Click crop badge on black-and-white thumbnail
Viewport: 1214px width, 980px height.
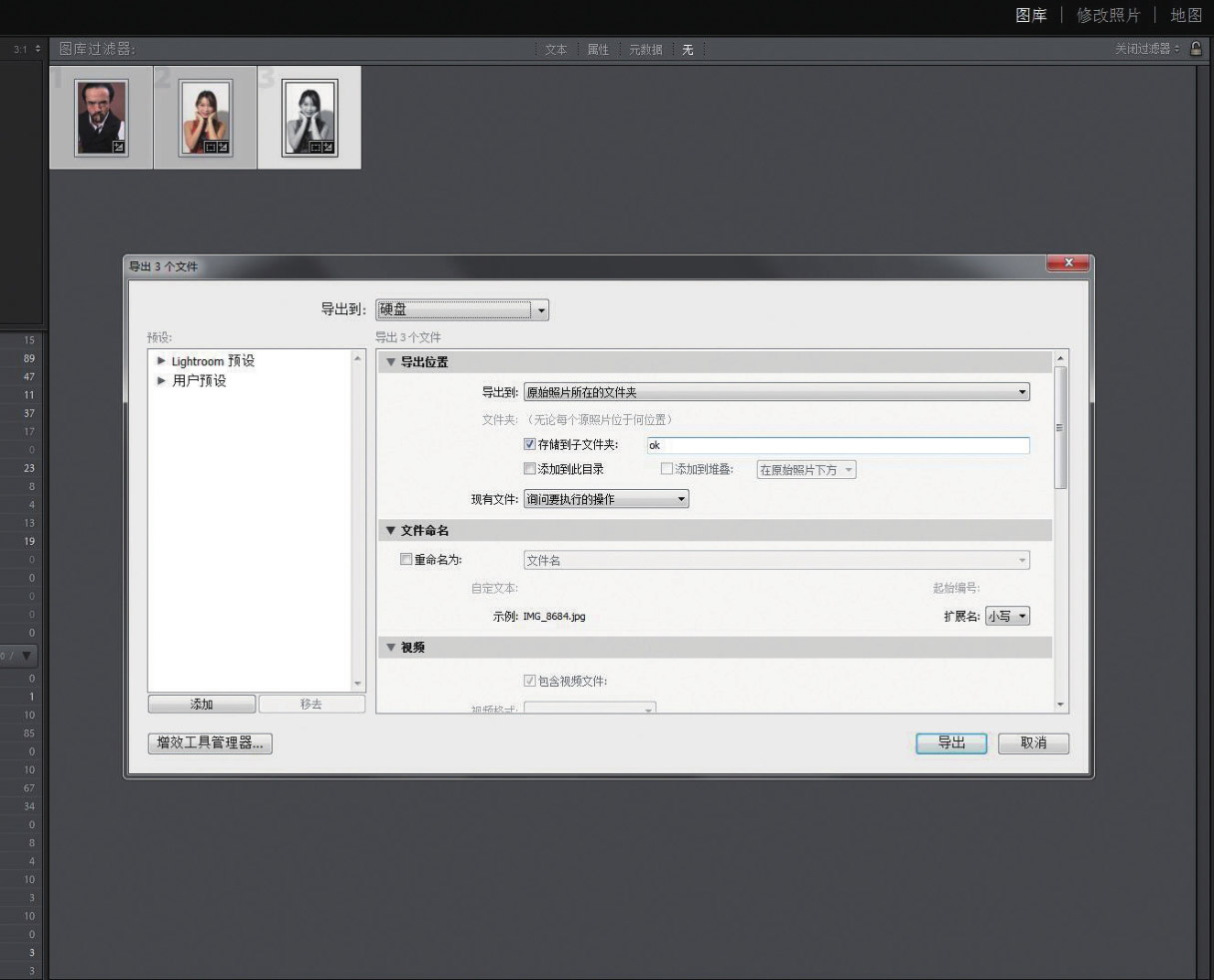[314, 148]
